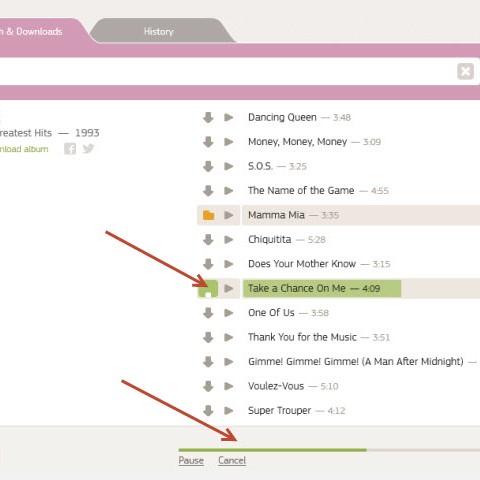Download Gimme! Gimme! Gimme! track

click(x=208, y=362)
